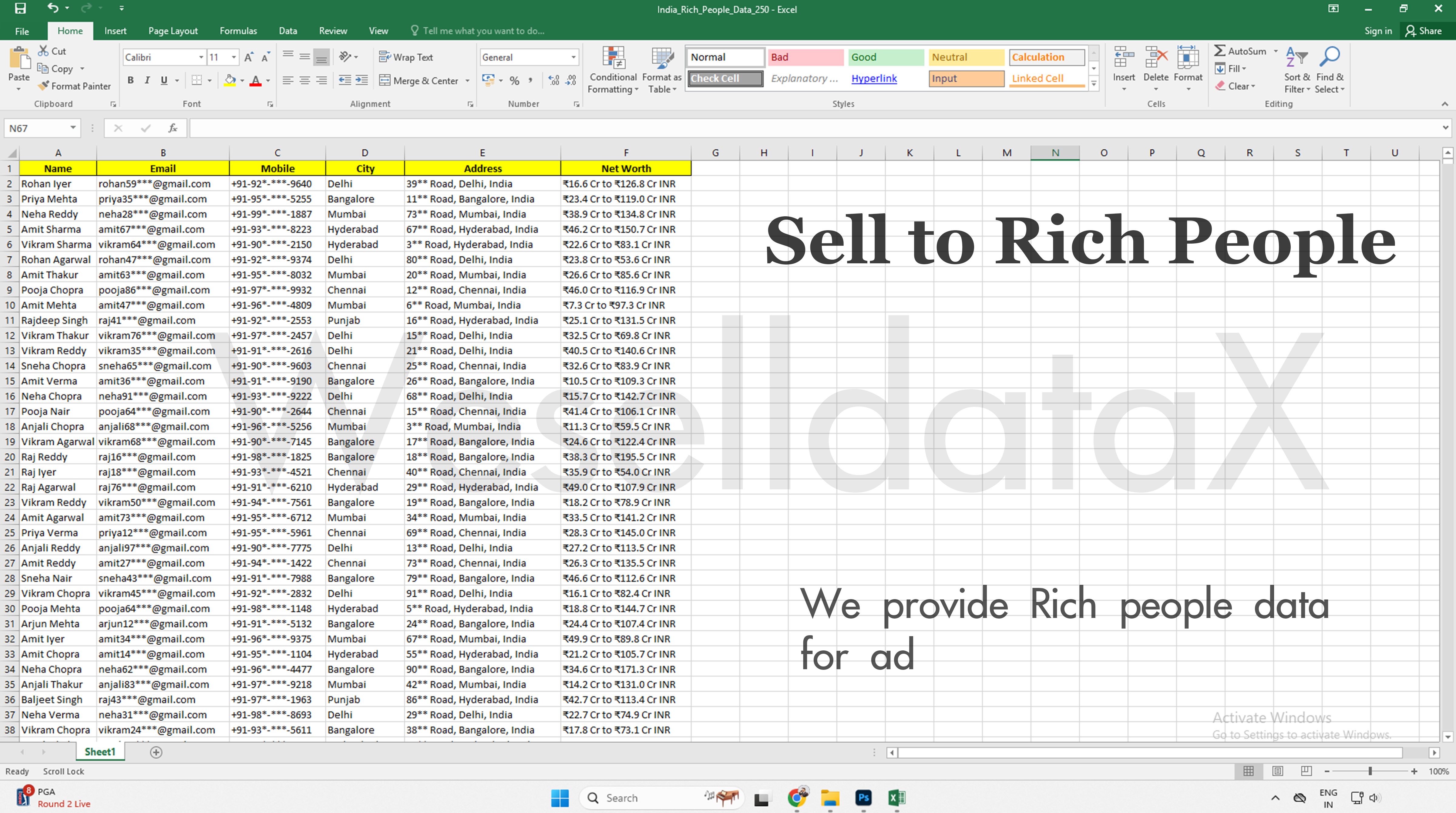Toggle Bold formatting

coord(131,80)
